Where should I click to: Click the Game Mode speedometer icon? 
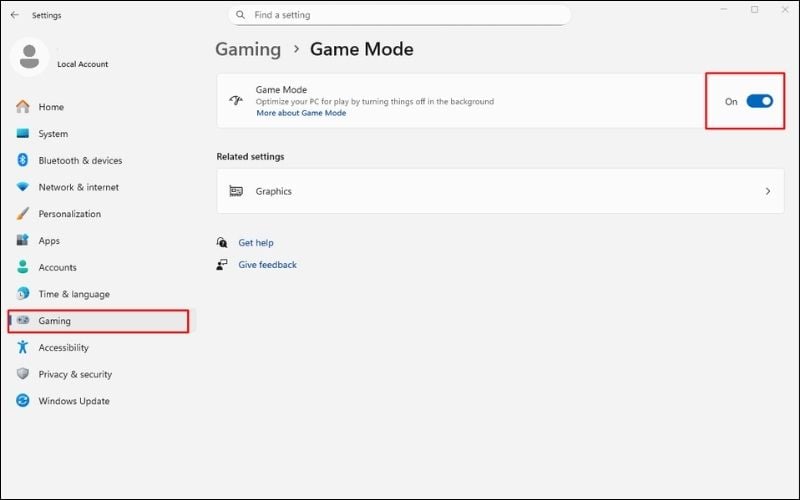(x=236, y=100)
